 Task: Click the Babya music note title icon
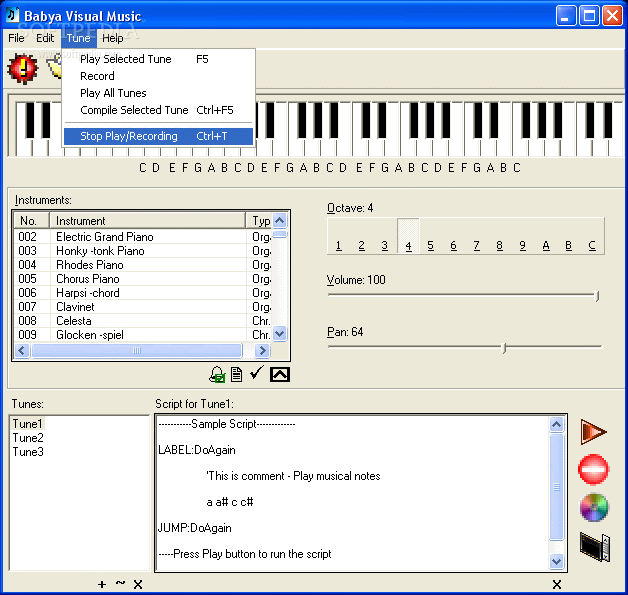point(12,15)
